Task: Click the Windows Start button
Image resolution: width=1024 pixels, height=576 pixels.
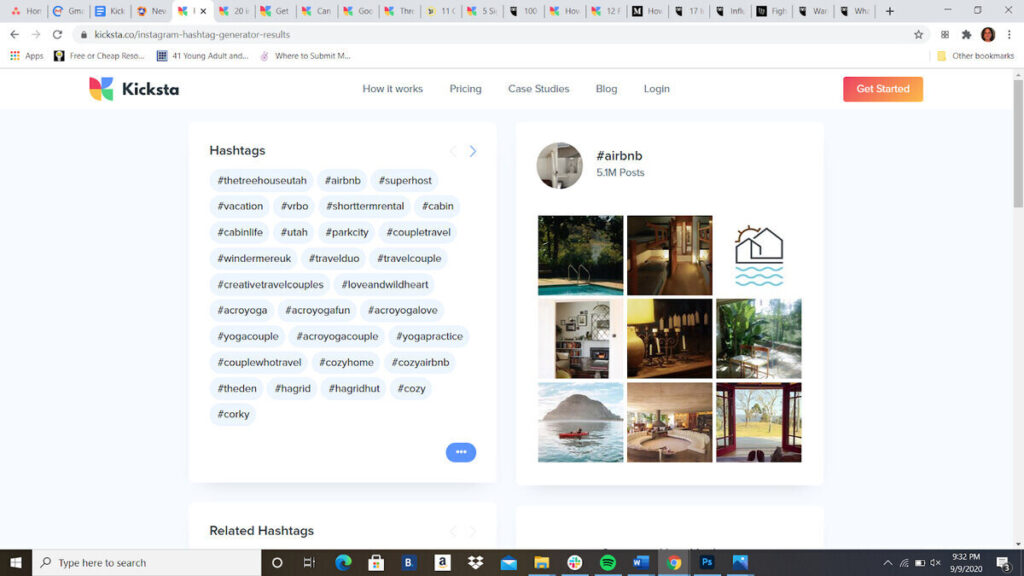Action: tap(16, 562)
